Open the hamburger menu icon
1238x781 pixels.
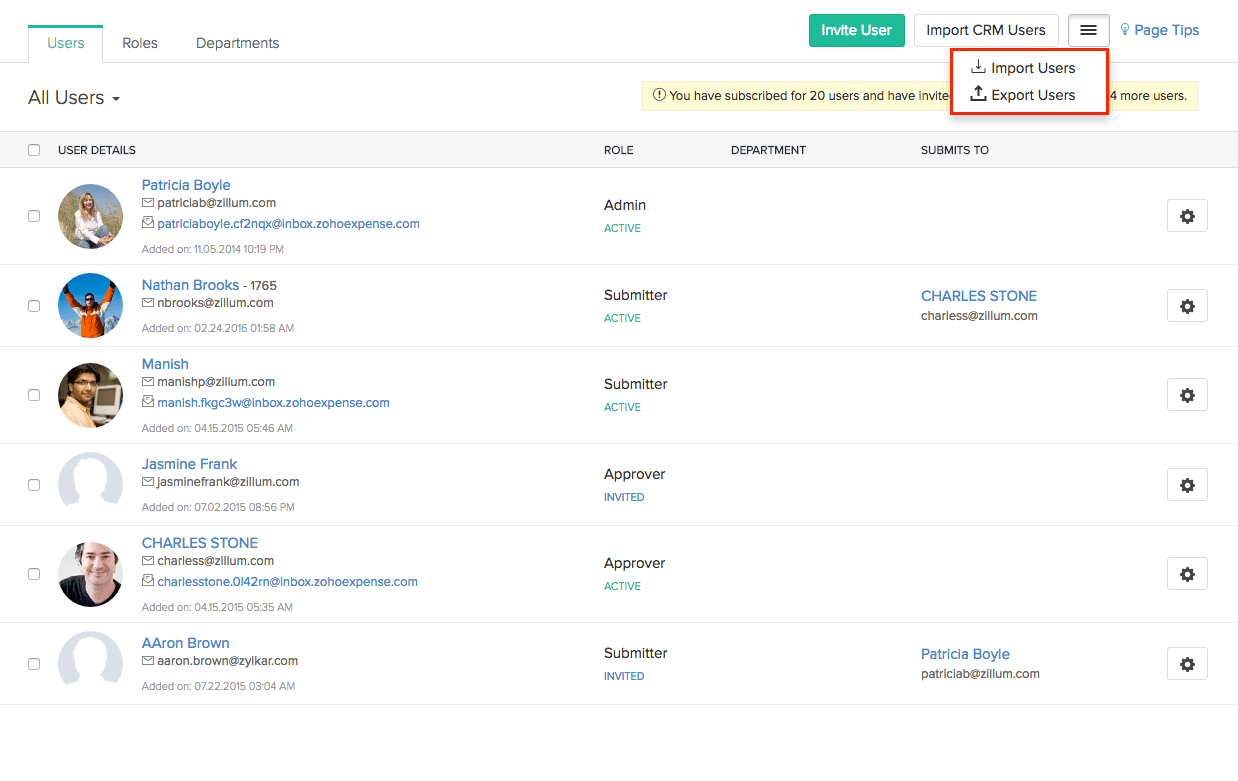[x=1088, y=30]
